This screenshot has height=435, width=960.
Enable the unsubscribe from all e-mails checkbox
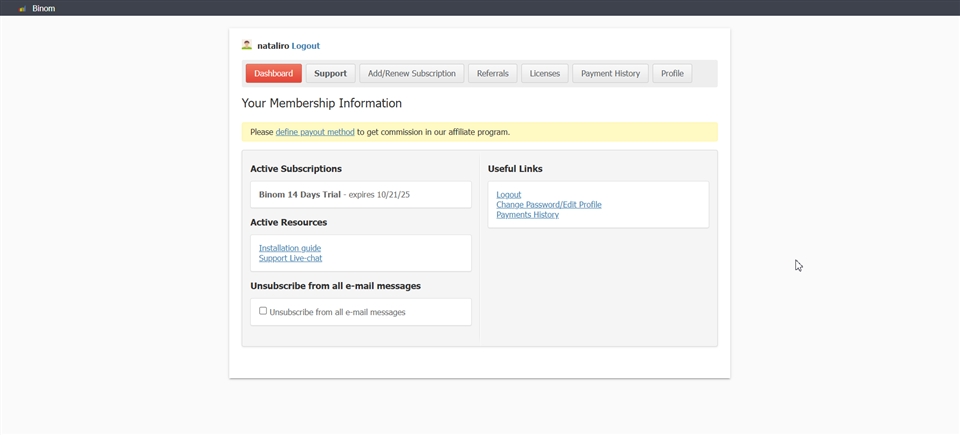click(263, 311)
